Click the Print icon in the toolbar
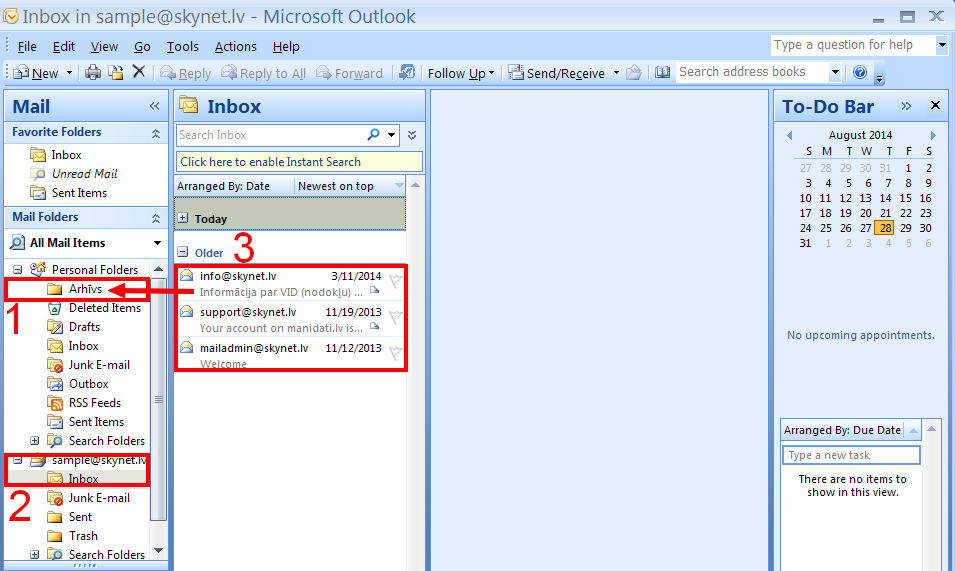This screenshot has height=571, width=955. click(93, 73)
